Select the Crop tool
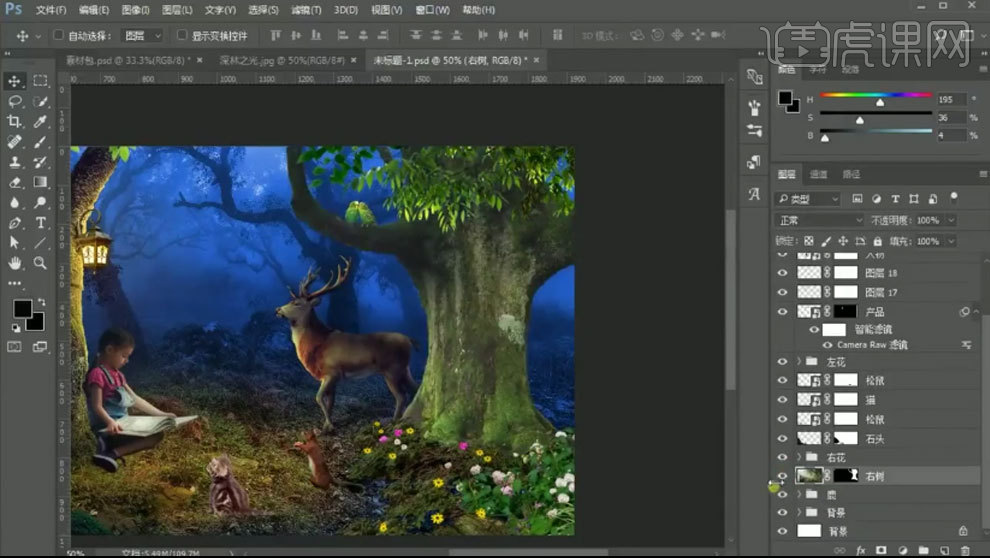This screenshot has height=558, width=990. (x=14, y=121)
